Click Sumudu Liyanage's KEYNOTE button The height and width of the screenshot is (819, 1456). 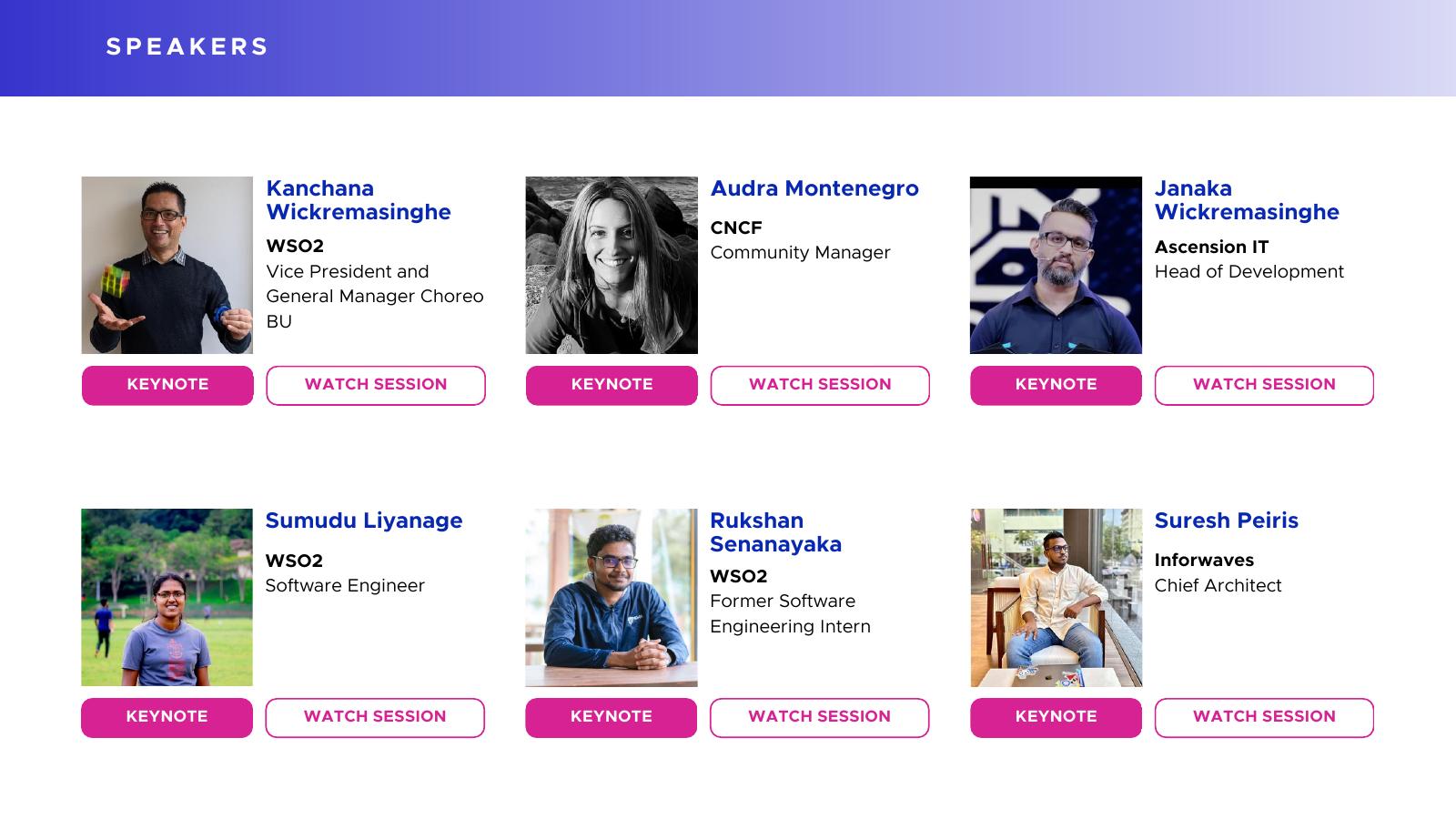[167, 717]
